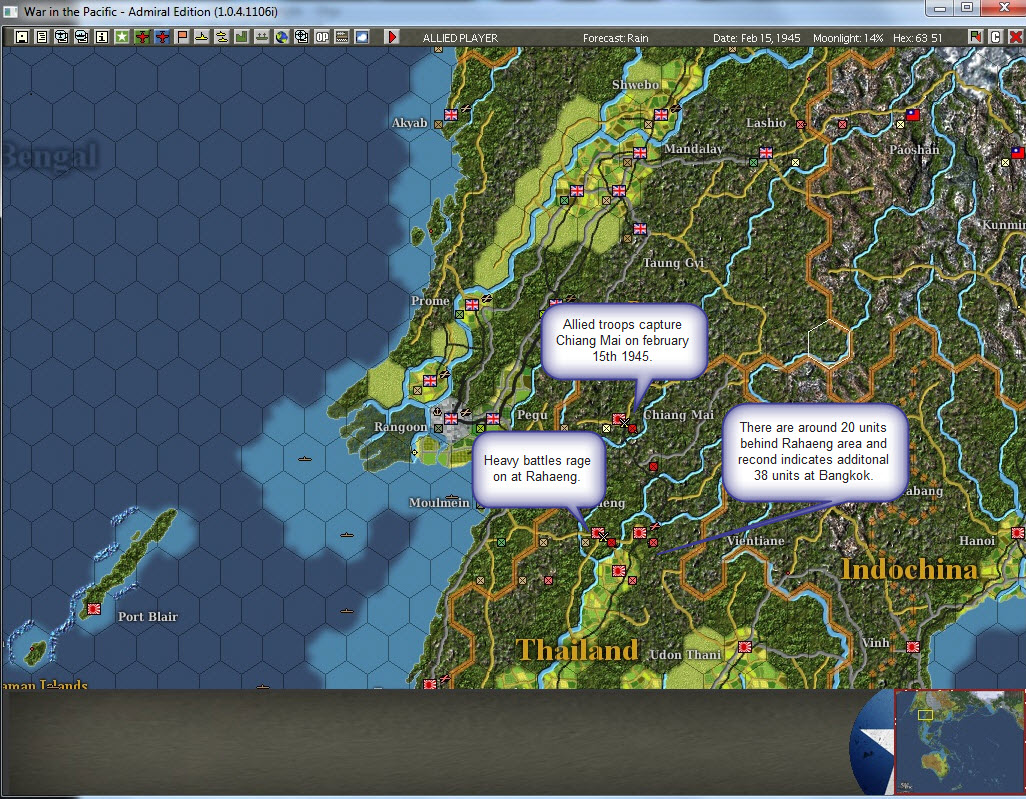The height and width of the screenshot is (799, 1026).
Task: Select the Japanese unit at Port Blair
Action: 94,609
